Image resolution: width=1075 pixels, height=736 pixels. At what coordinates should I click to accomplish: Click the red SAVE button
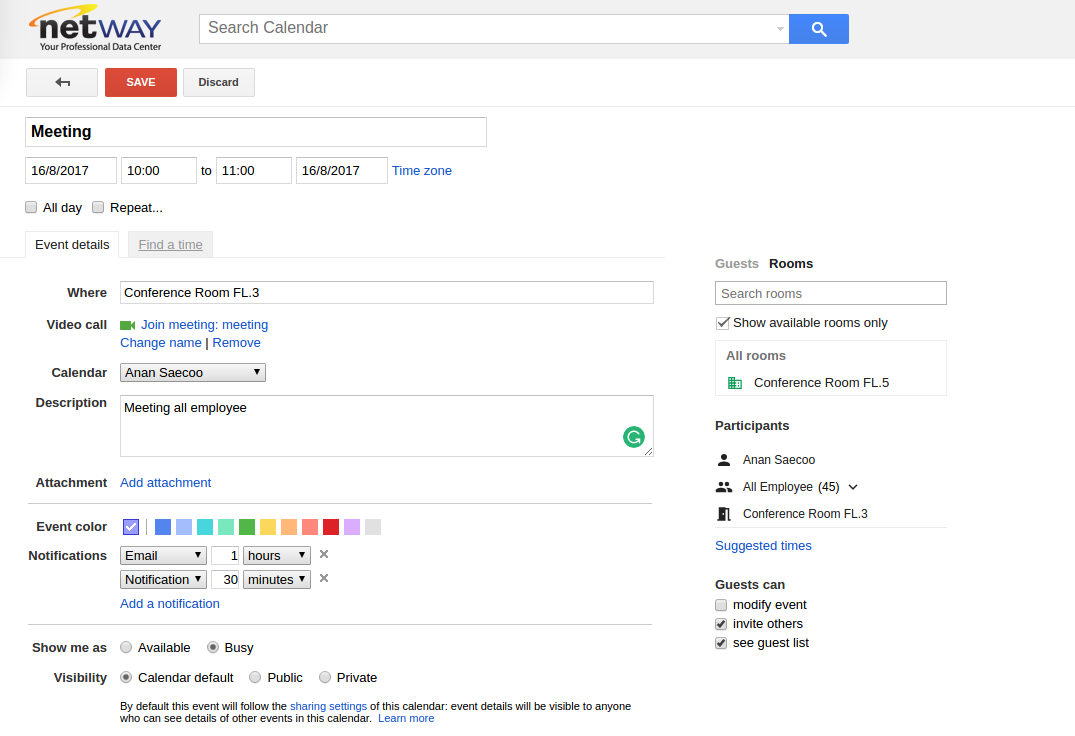pyautogui.click(x=141, y=82)
